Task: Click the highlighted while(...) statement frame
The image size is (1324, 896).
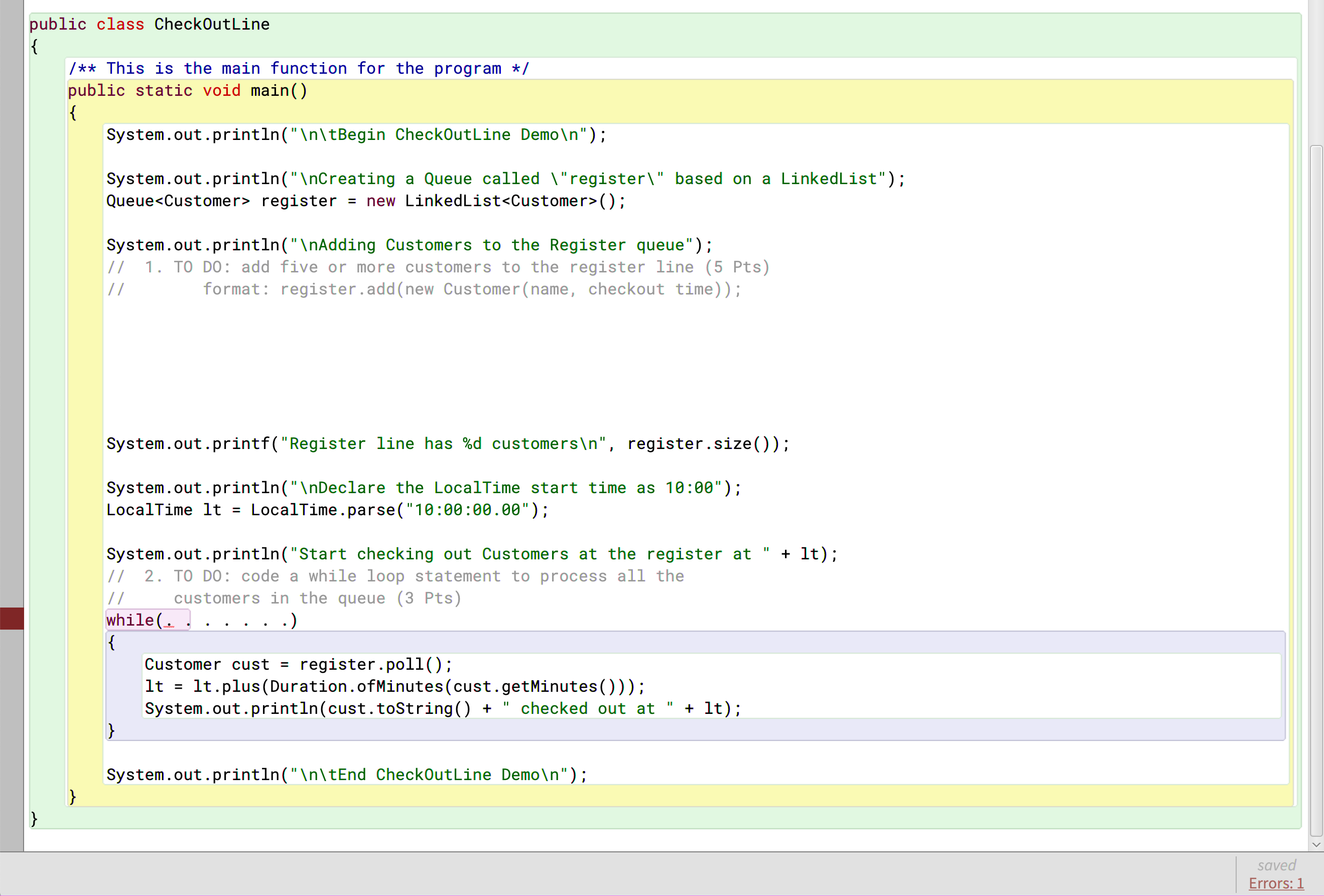Action: [148, 620]
